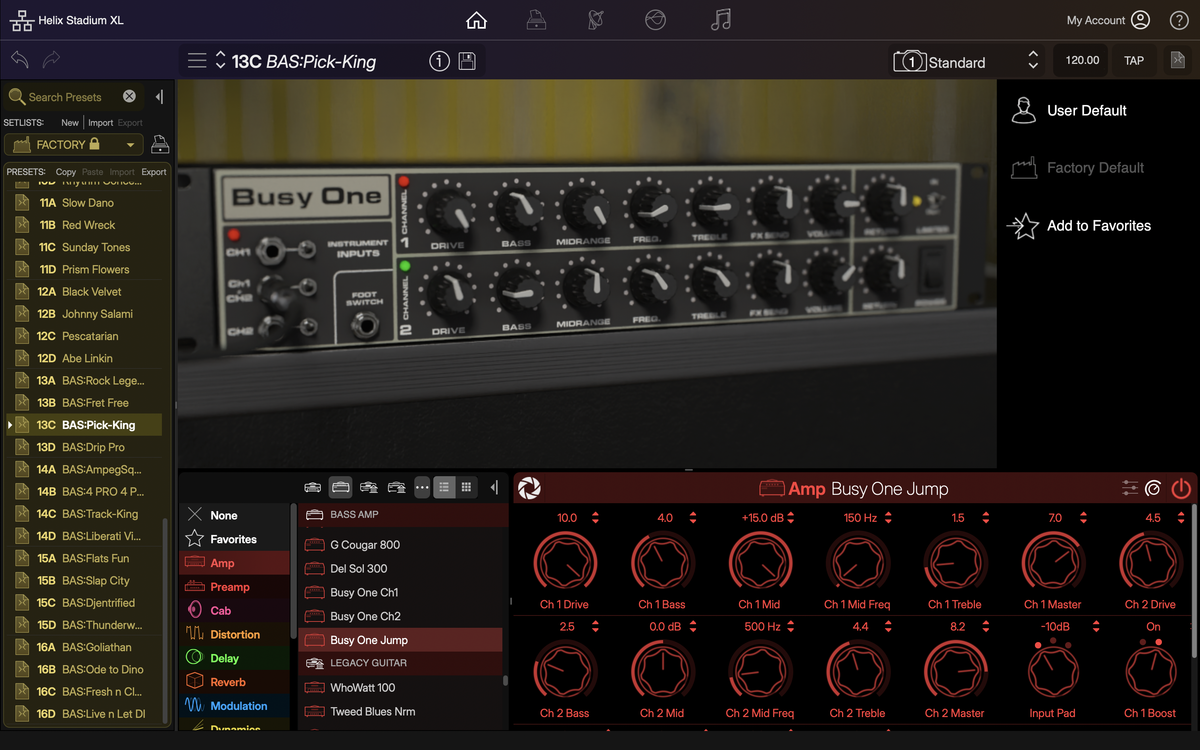The image size is (1200, 750).
Task: Toggle the amp block power bypass button
Action: (1181, 488)
